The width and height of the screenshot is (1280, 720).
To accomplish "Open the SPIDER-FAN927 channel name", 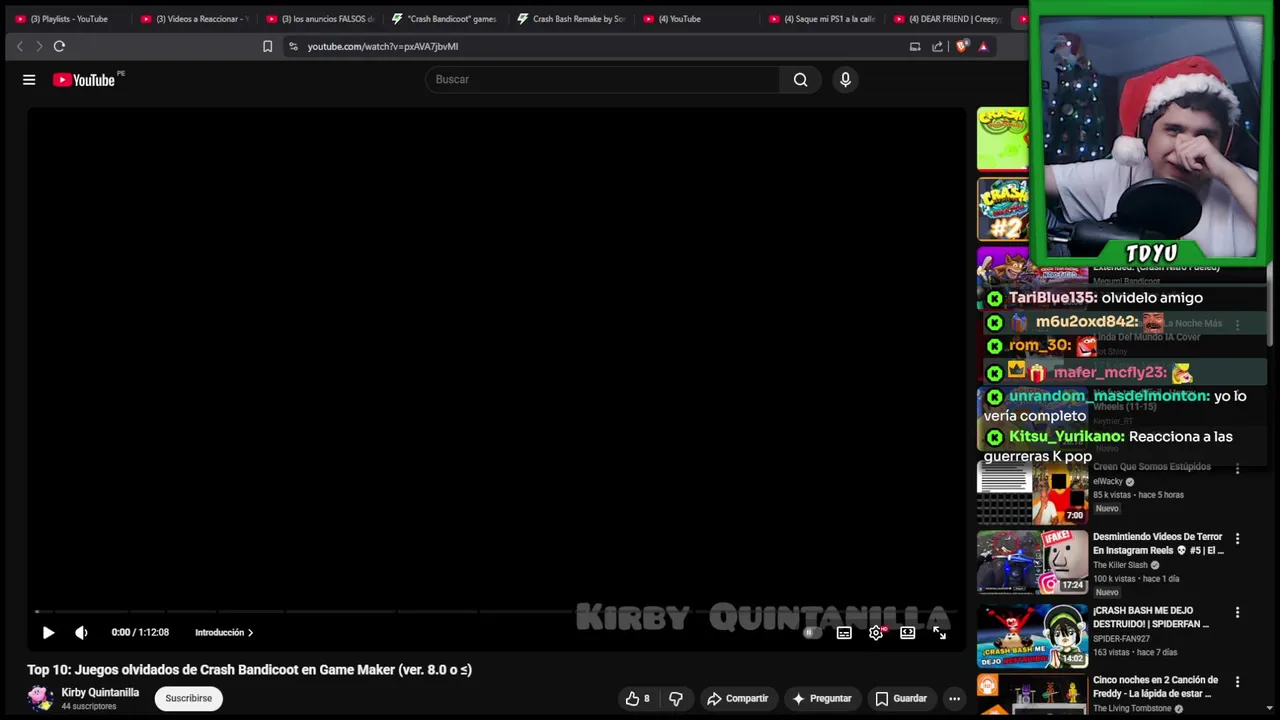I will point(1121,638).
